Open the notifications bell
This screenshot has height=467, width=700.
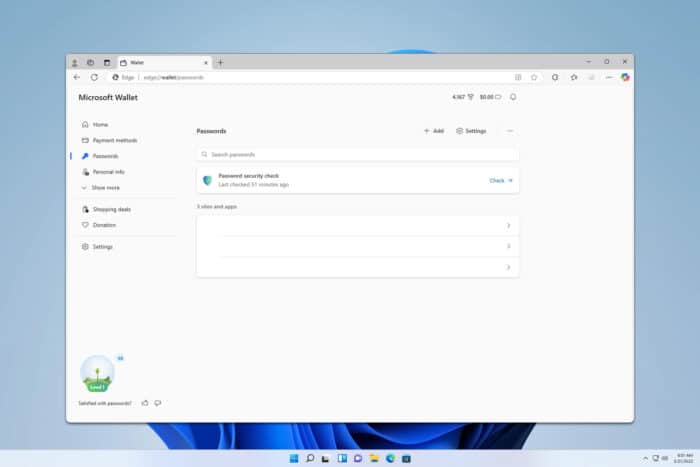[513, 97]
